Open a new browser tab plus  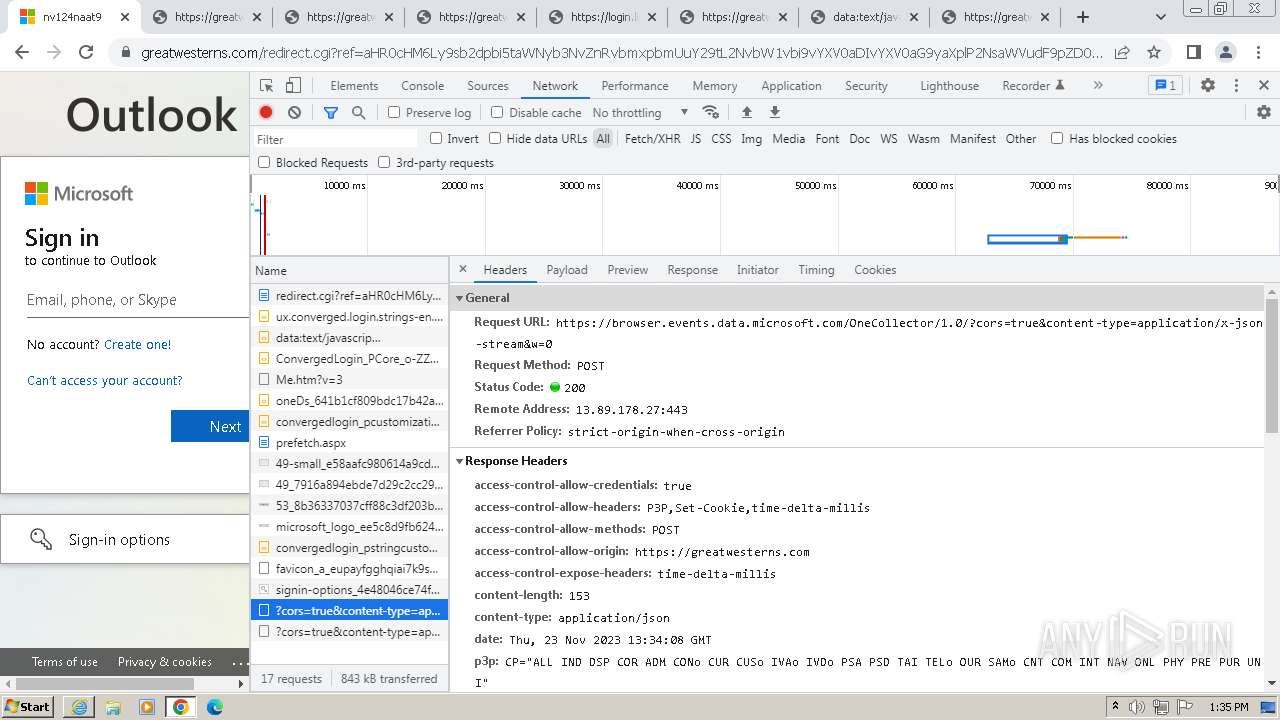click(x=1082, y=17)
